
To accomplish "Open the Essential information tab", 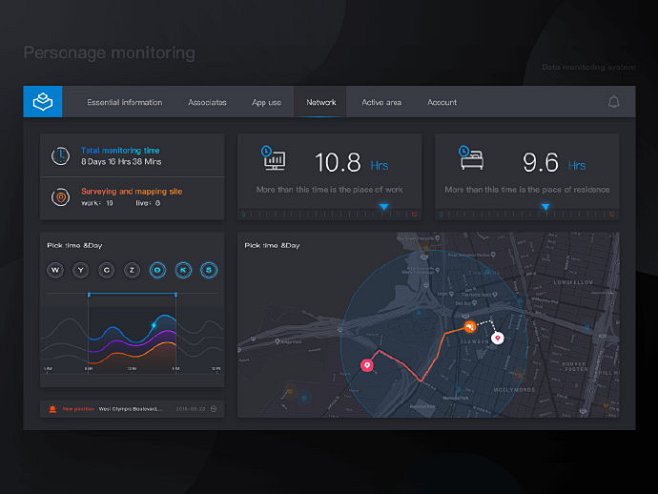I will tap(125, 102).
